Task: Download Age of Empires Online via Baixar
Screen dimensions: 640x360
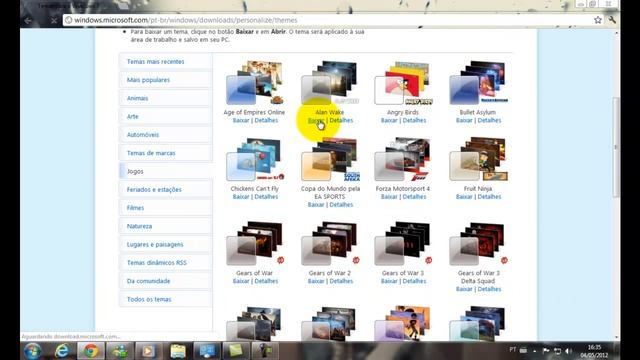Action: (241, 120)
